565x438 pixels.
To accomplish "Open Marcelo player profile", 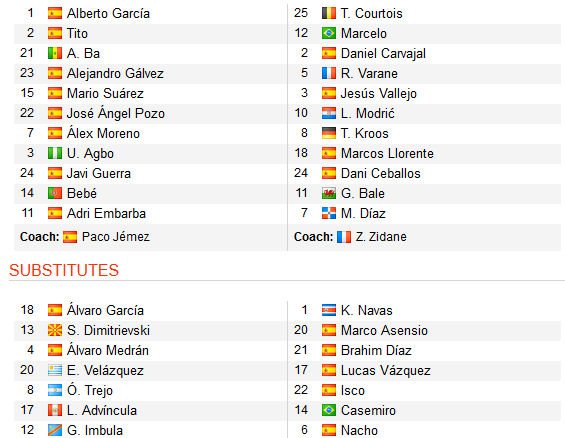I will 364,33.
